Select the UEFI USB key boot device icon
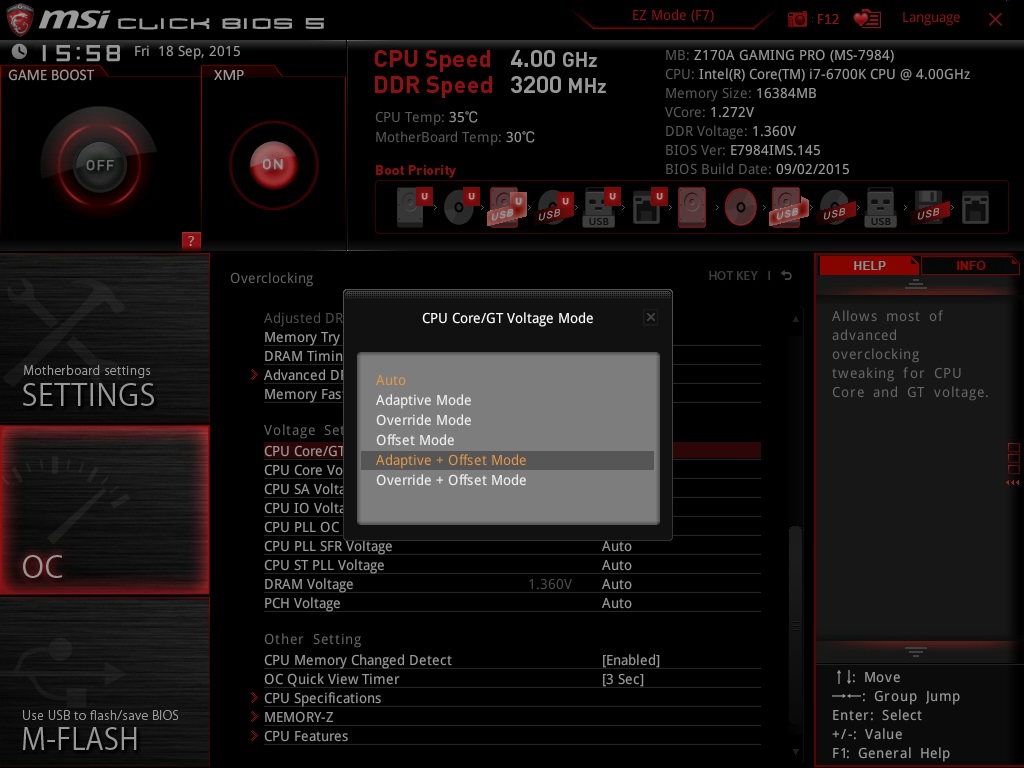The width and height of the screenshot is (1024, 768). pyautogui.click(x=600, y=208)
